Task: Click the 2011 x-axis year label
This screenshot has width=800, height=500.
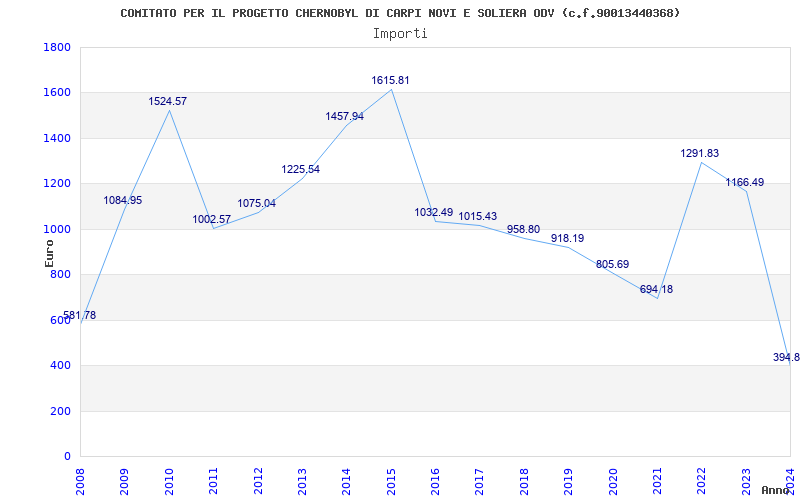Action: click(213, 481)
